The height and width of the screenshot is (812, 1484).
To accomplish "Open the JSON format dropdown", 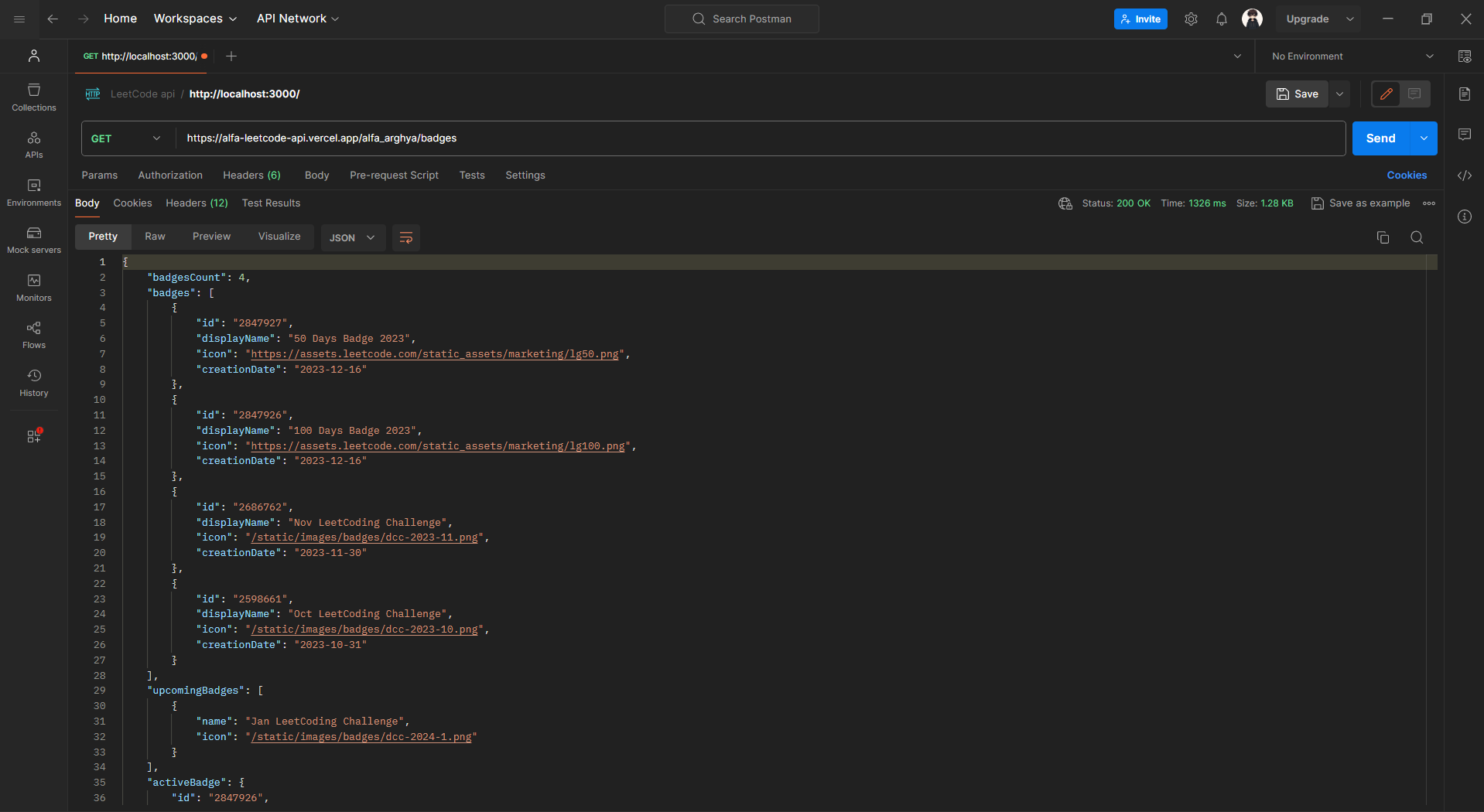I will pyautogui.click(x=352, y=237).
